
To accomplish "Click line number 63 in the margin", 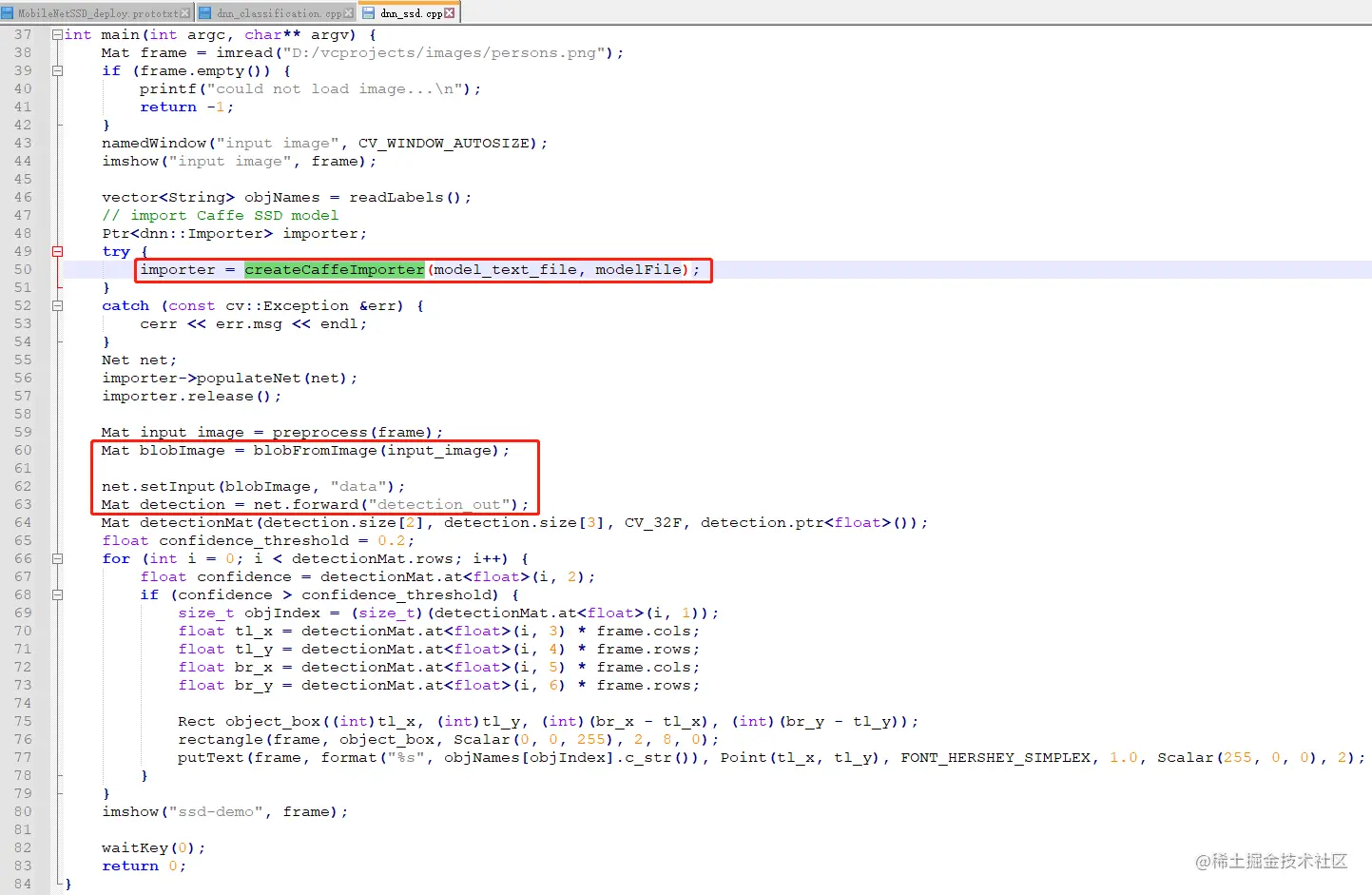I will pos(23,504).
